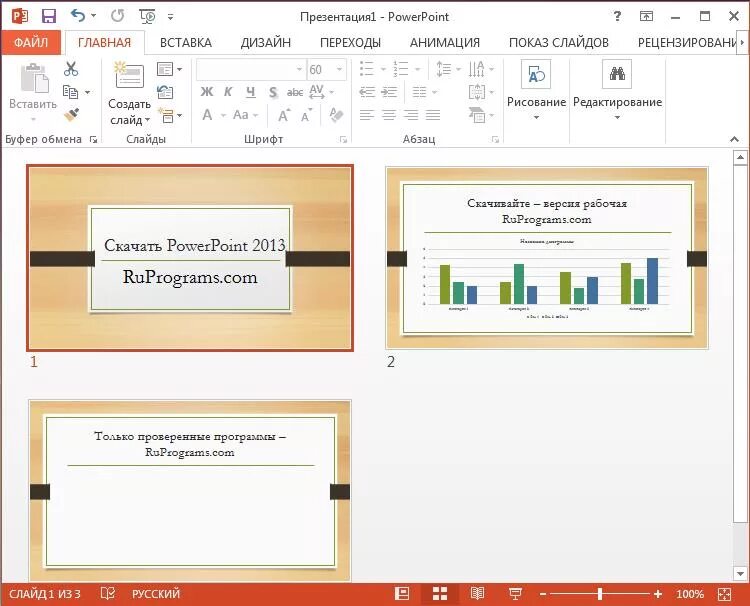The image size is (750, 606).
Task: Open character spacing AV menu
Action: click(x=321, y=92)
